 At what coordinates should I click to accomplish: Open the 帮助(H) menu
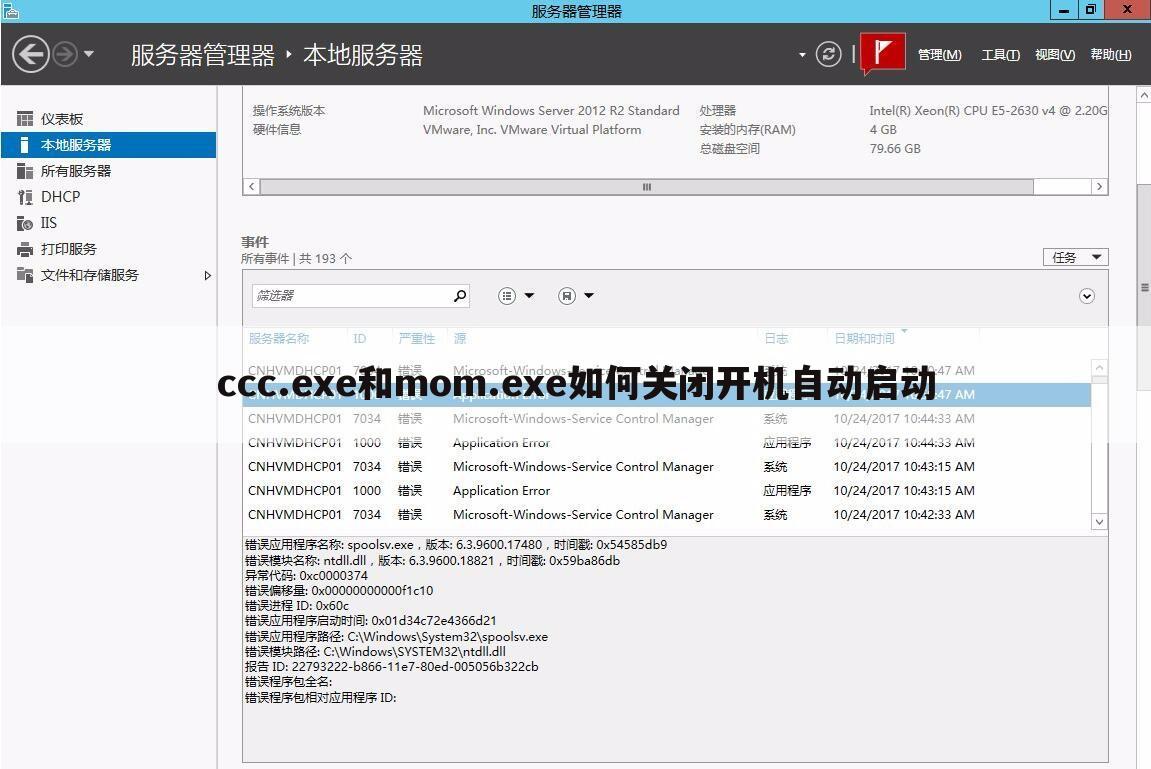click(x=1111, y=54)
